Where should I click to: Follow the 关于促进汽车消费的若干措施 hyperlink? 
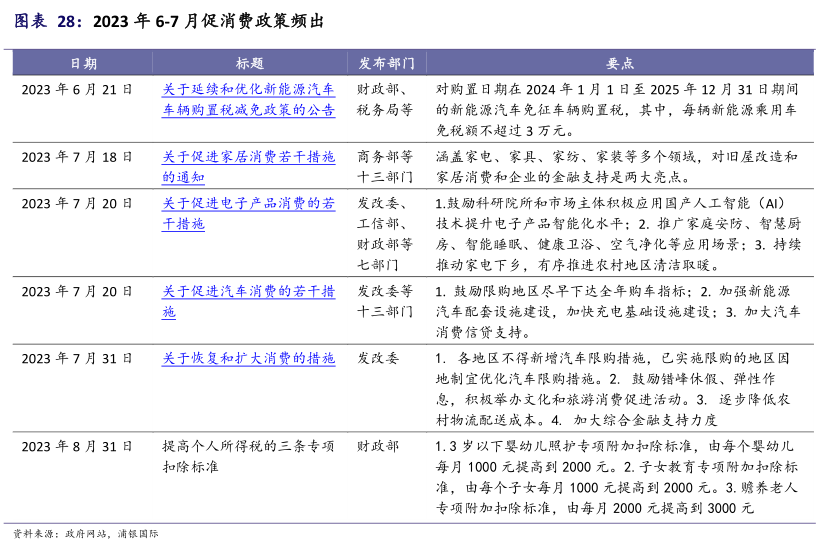point(248,301)
